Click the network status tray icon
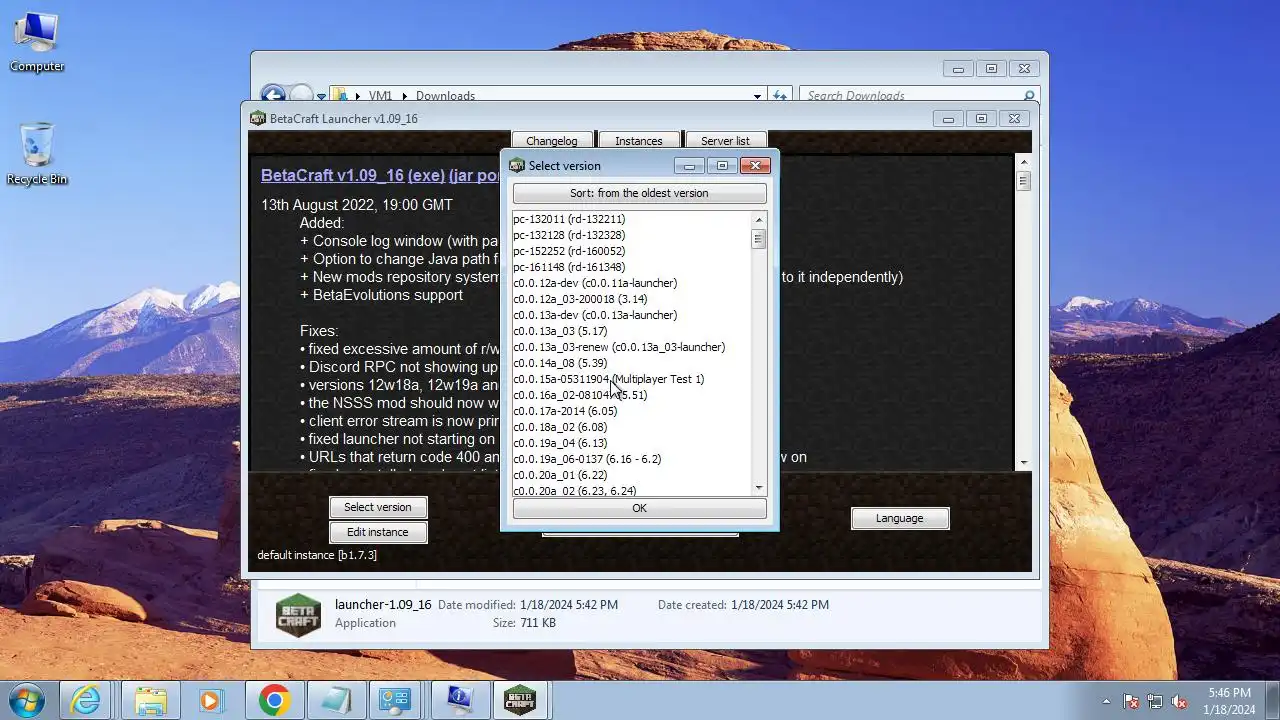 click(x=1155, y=701)
